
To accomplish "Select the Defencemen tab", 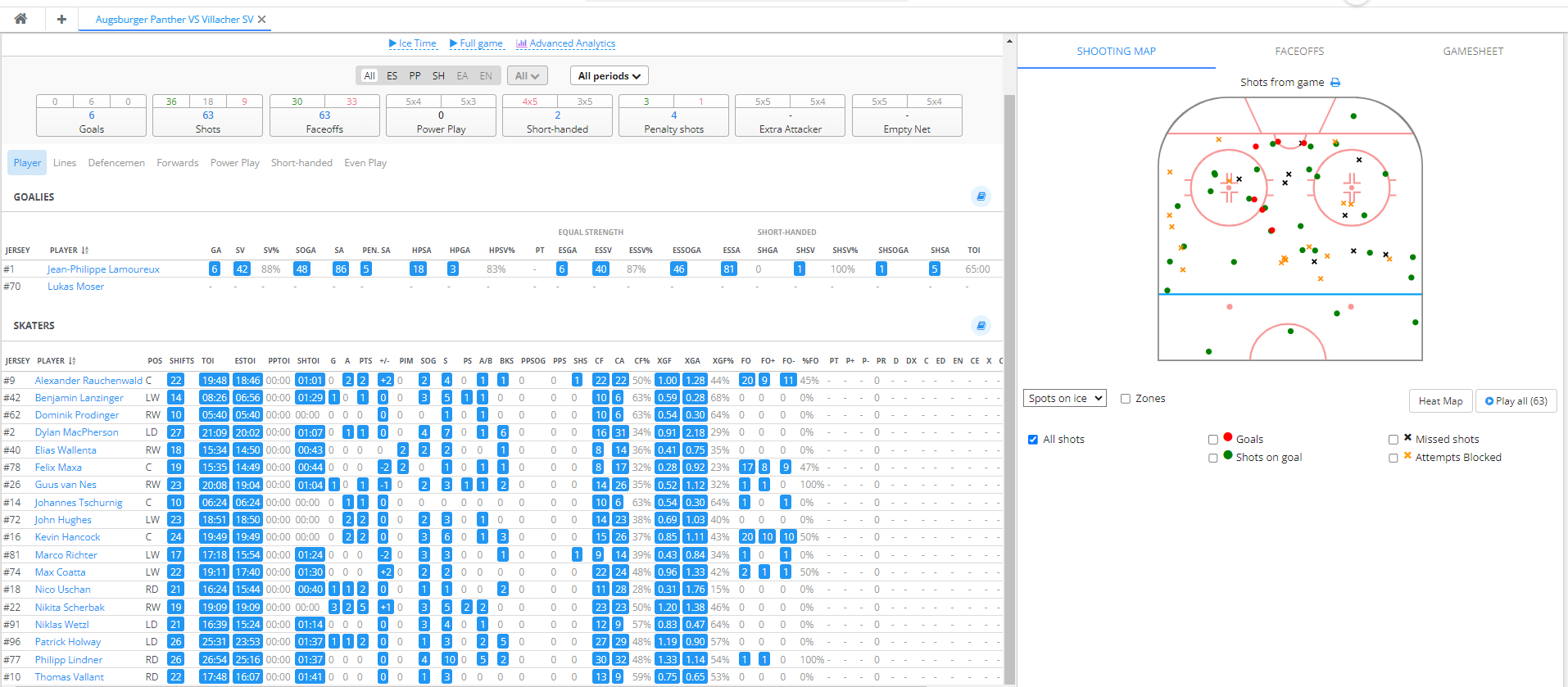I will [x=116, y=163].
